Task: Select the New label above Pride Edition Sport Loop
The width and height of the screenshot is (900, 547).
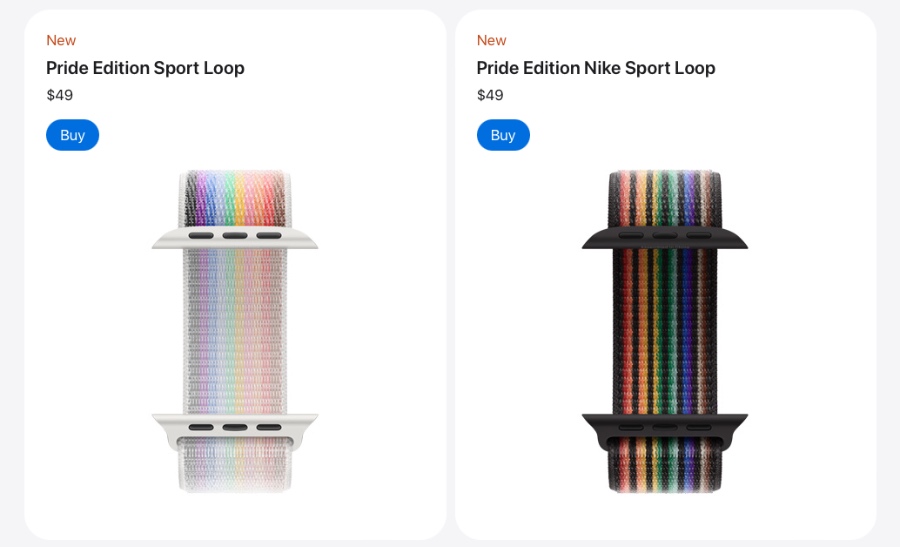Action: (61, 40)
